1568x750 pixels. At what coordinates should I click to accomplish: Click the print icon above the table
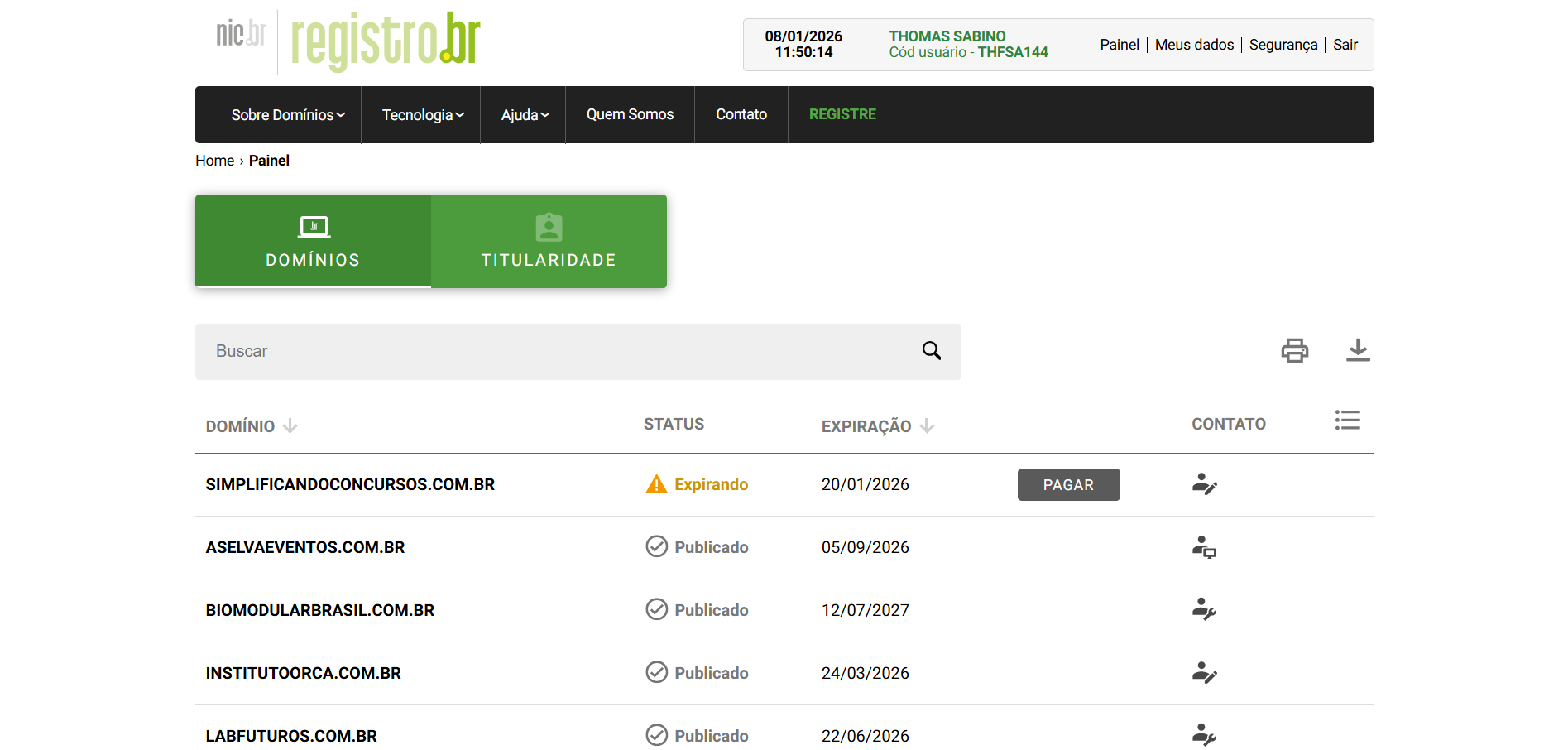1294,351
